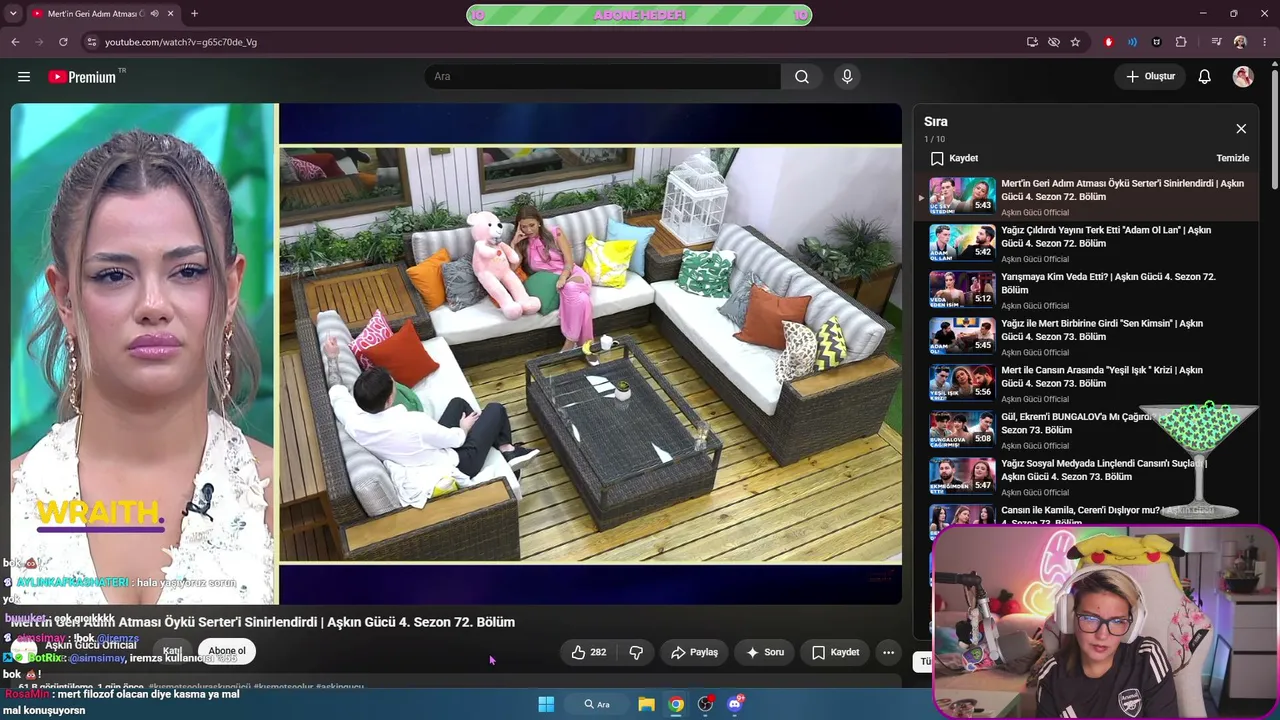The height and width of the screenshot is (720, 1280).
Task: Open the YouTube guide hamburger menu
Action: pyautogui.click(x=24, y=77)
